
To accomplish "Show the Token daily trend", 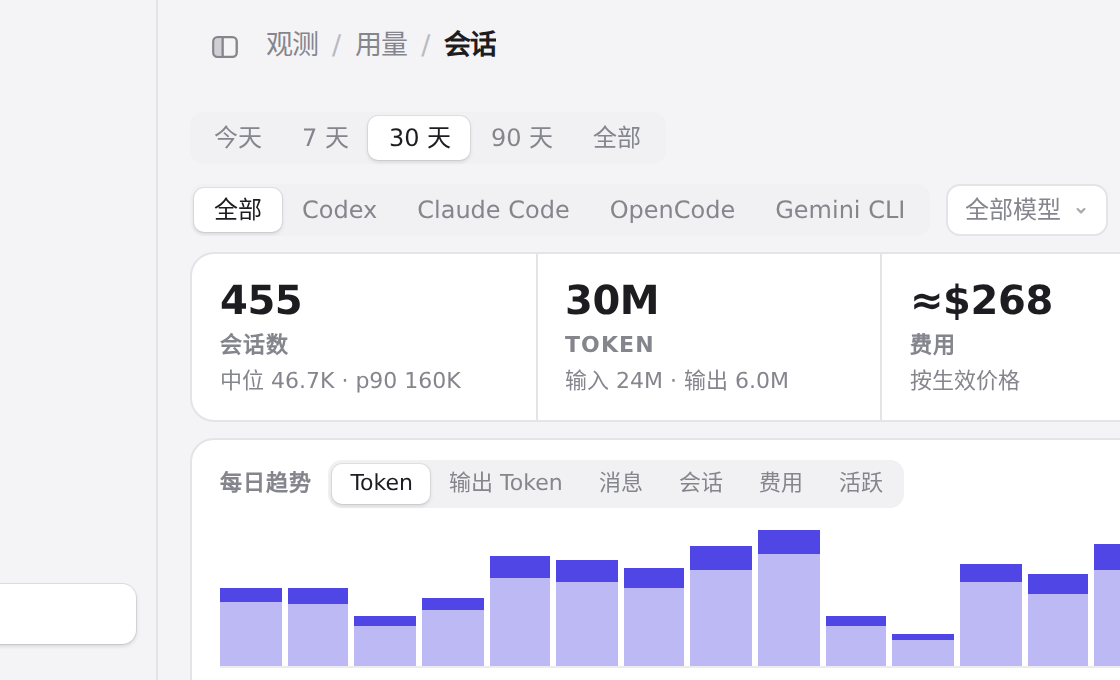I will [381, 483].
